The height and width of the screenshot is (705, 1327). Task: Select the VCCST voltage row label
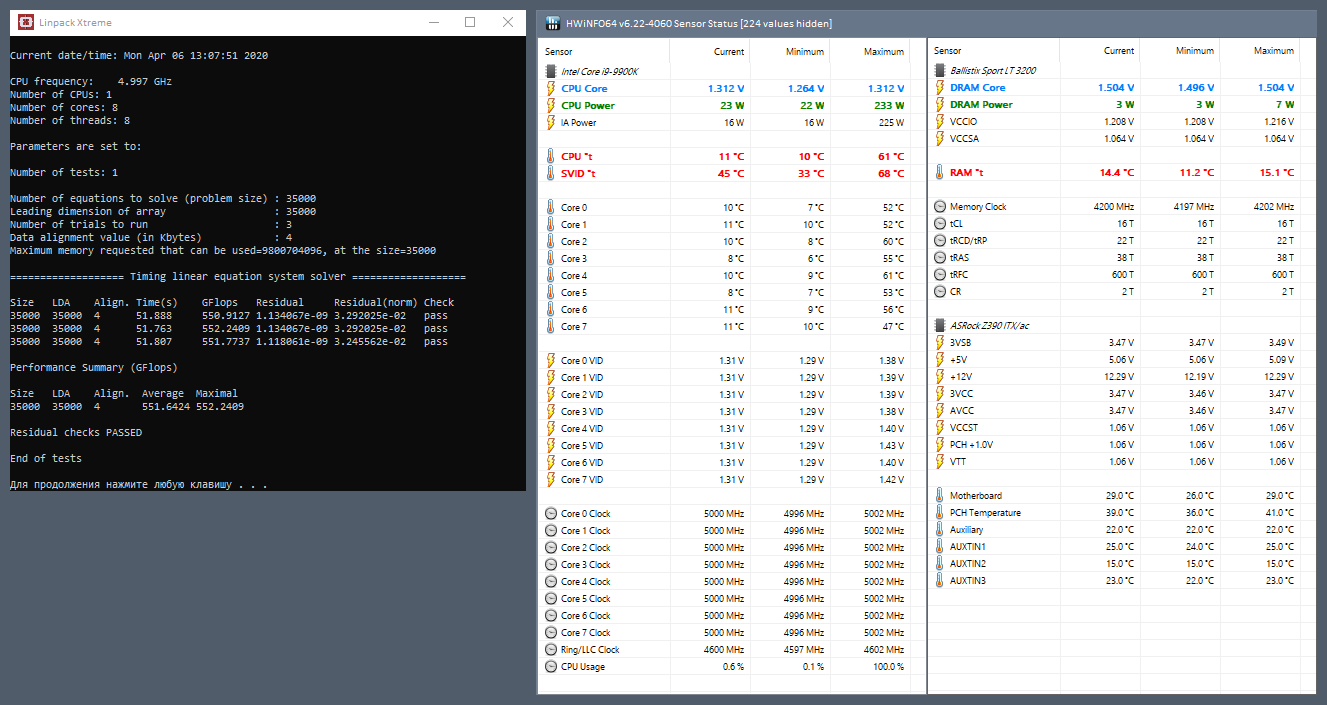click(x=965, y=427)
